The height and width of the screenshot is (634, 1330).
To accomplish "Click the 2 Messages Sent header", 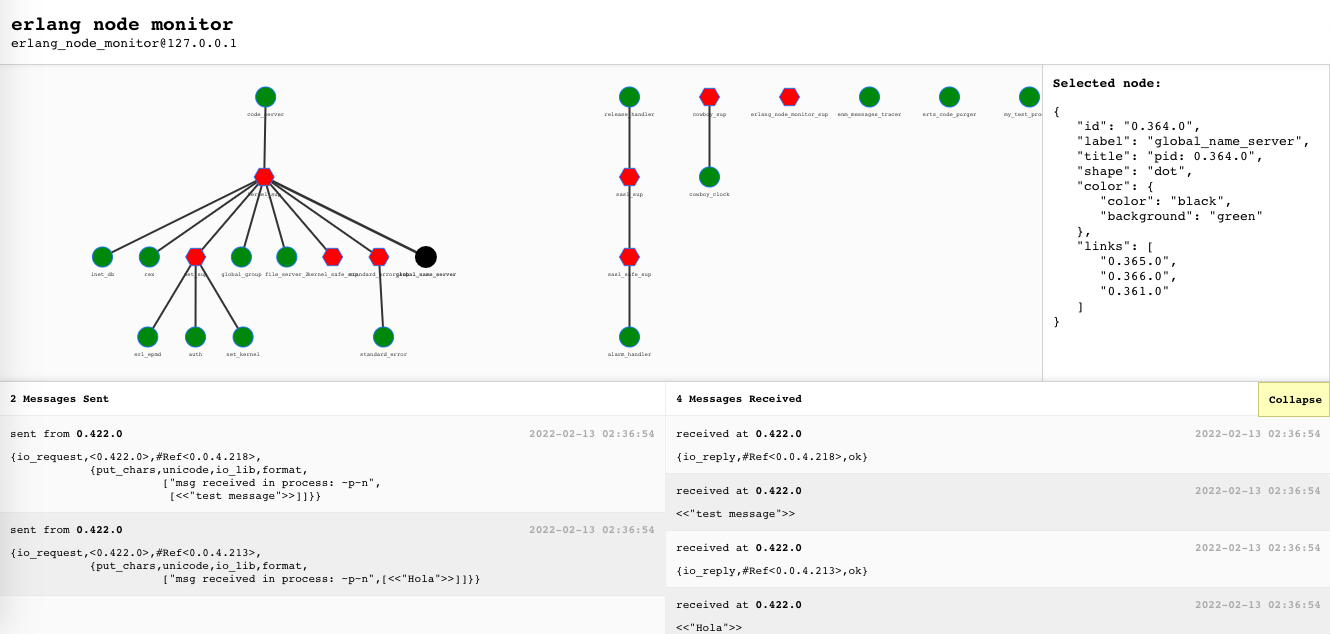I will pos(60,399).
